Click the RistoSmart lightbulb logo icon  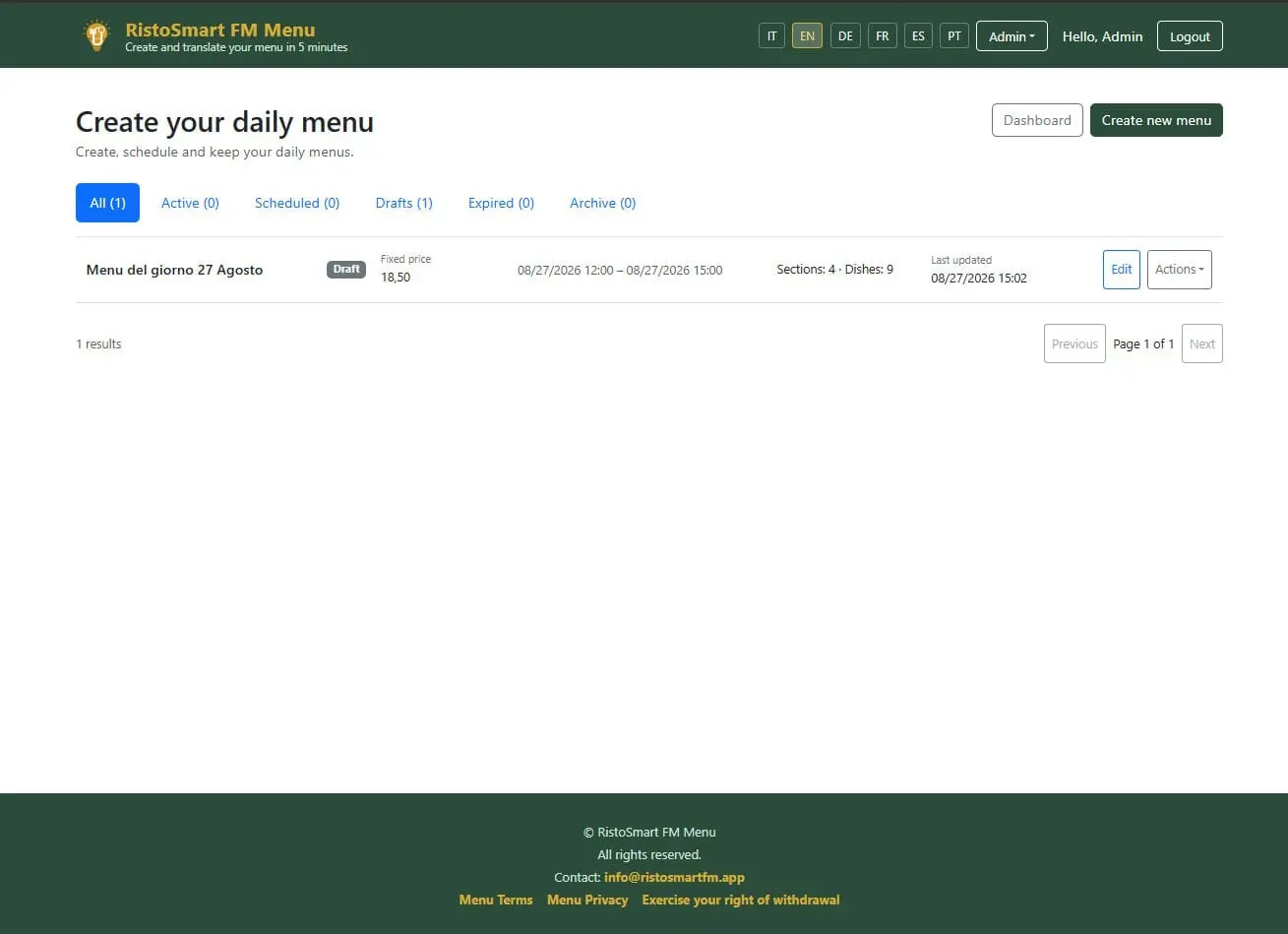(95, 35)
